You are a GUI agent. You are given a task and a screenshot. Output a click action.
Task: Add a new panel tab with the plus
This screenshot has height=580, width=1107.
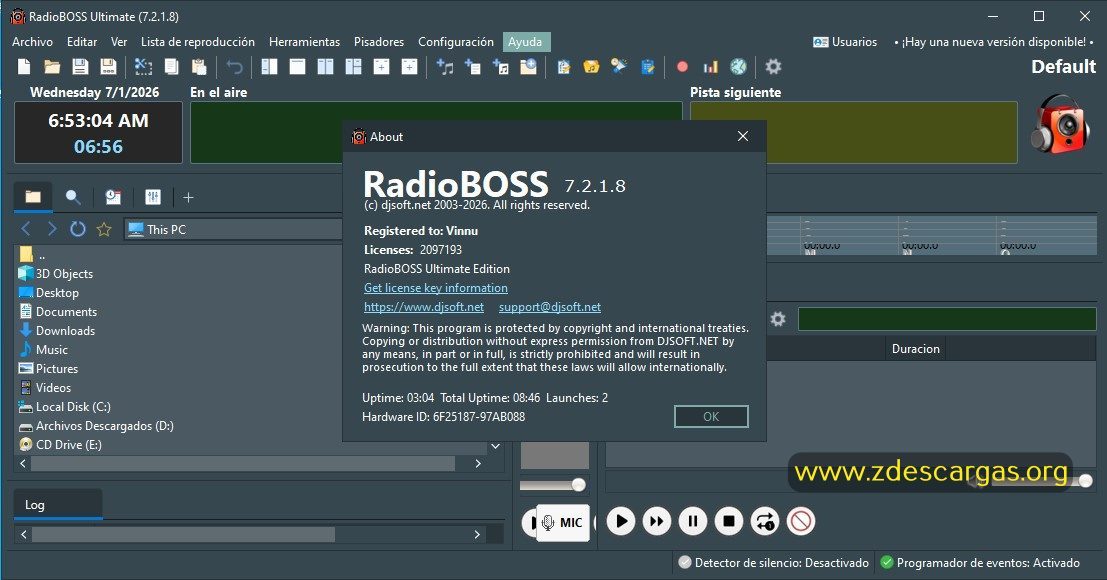tap(188, 198)
